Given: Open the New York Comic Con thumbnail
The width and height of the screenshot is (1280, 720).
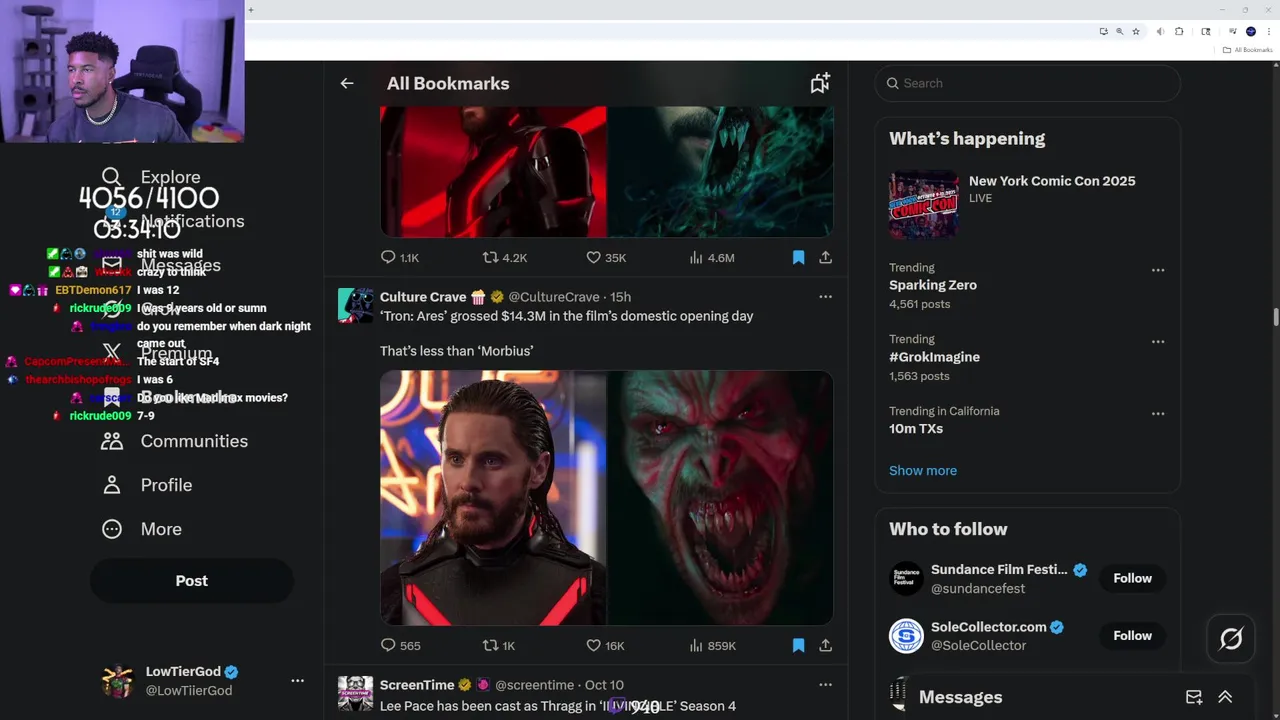Looking at the screenshot, I should pos(924,205).
